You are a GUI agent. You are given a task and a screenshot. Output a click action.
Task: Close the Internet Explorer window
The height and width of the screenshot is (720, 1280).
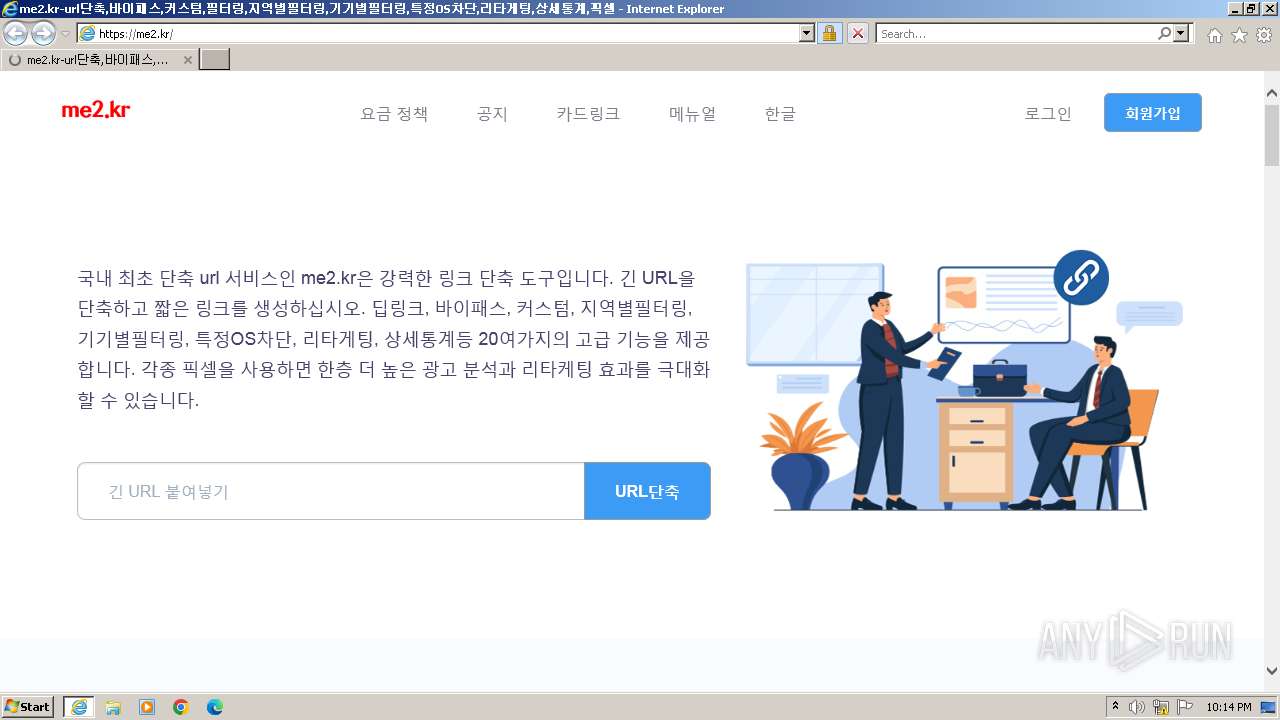point(1268,9)
